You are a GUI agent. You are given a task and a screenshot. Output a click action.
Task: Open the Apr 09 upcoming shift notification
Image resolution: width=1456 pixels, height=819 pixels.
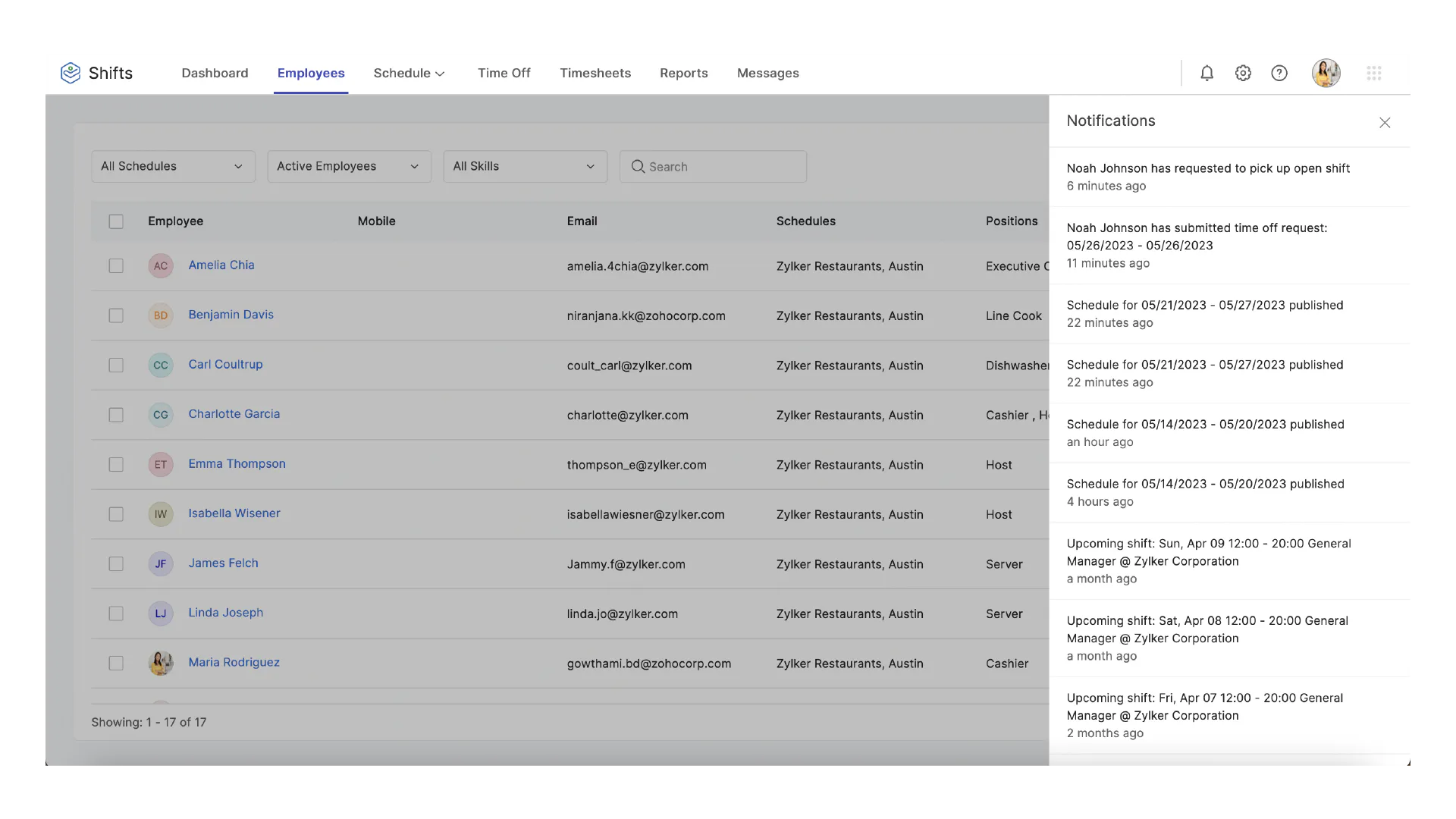1229,560
